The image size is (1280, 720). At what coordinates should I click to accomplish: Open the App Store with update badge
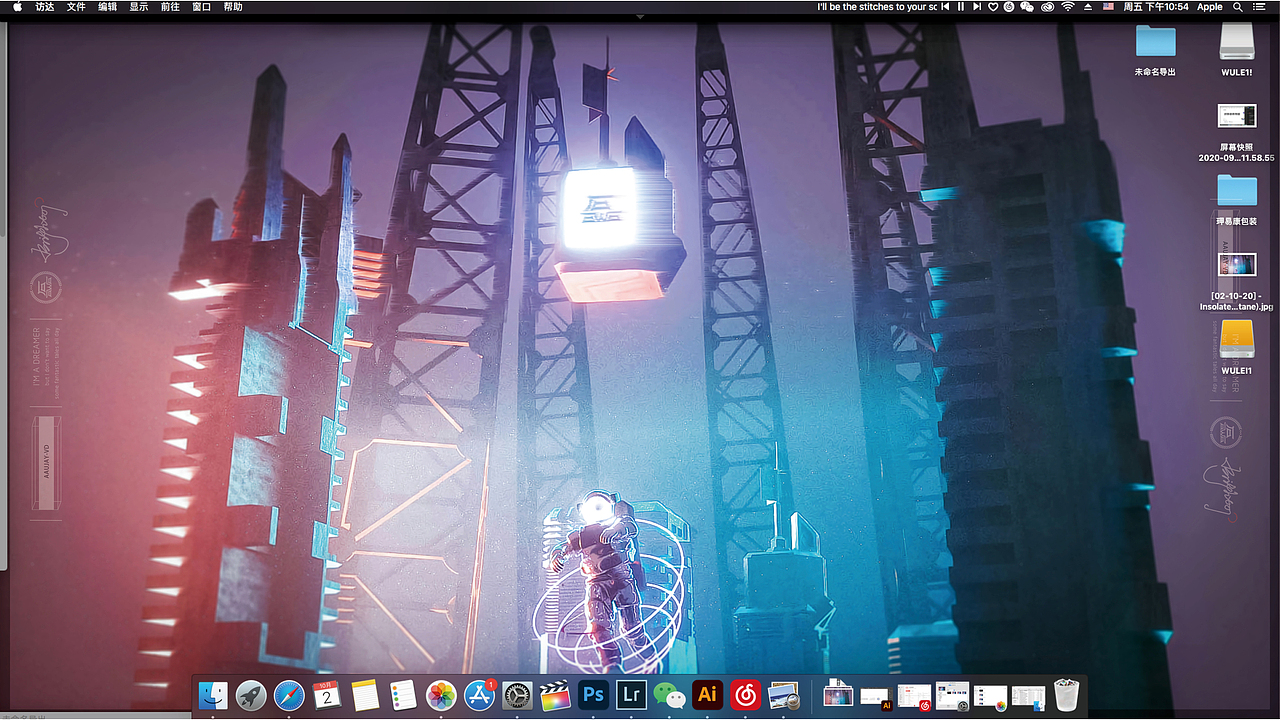[x=481, y=695]
